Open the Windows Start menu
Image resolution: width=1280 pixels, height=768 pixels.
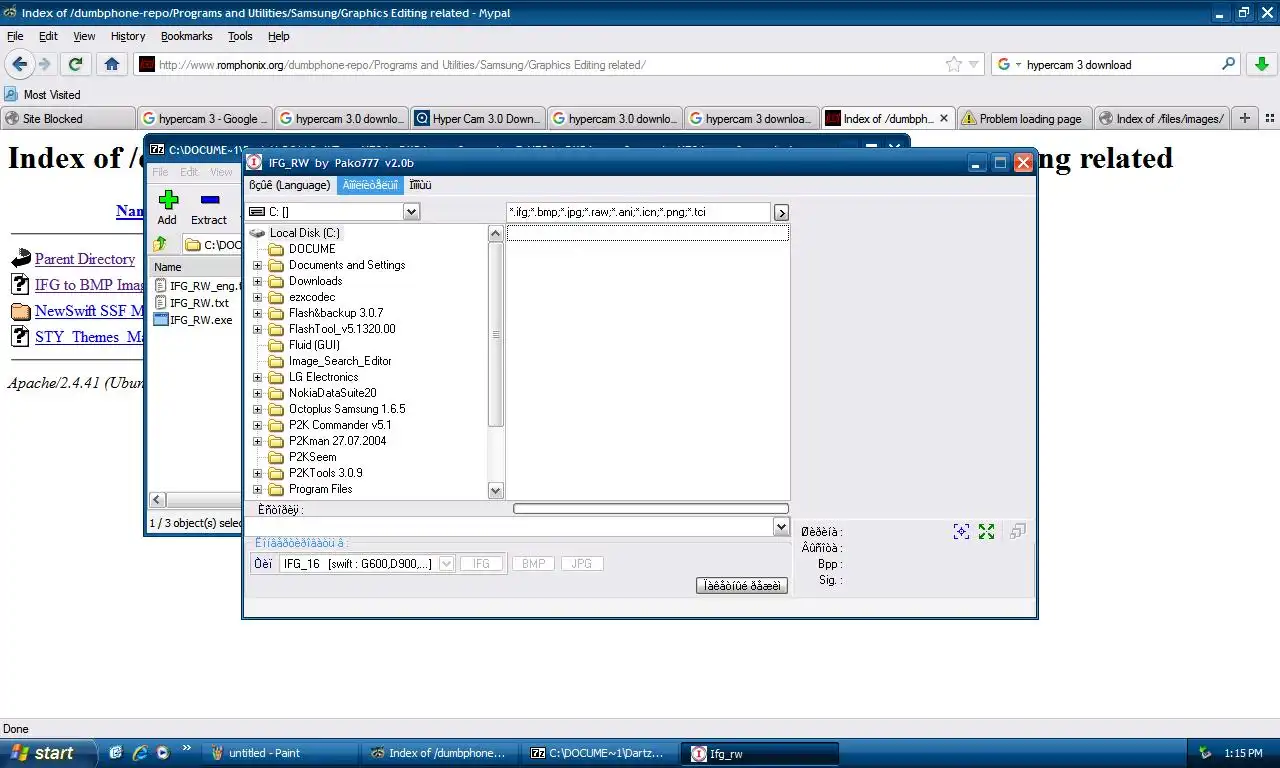coord(48,753)
